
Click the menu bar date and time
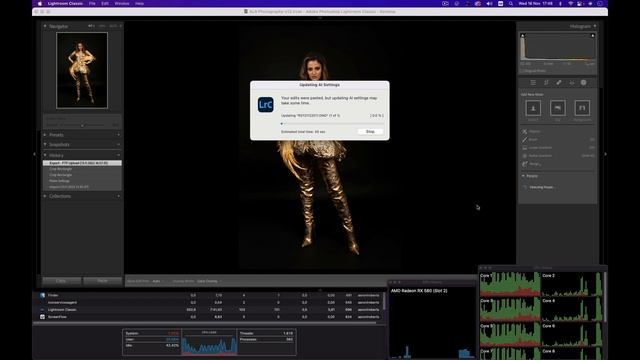535,3
